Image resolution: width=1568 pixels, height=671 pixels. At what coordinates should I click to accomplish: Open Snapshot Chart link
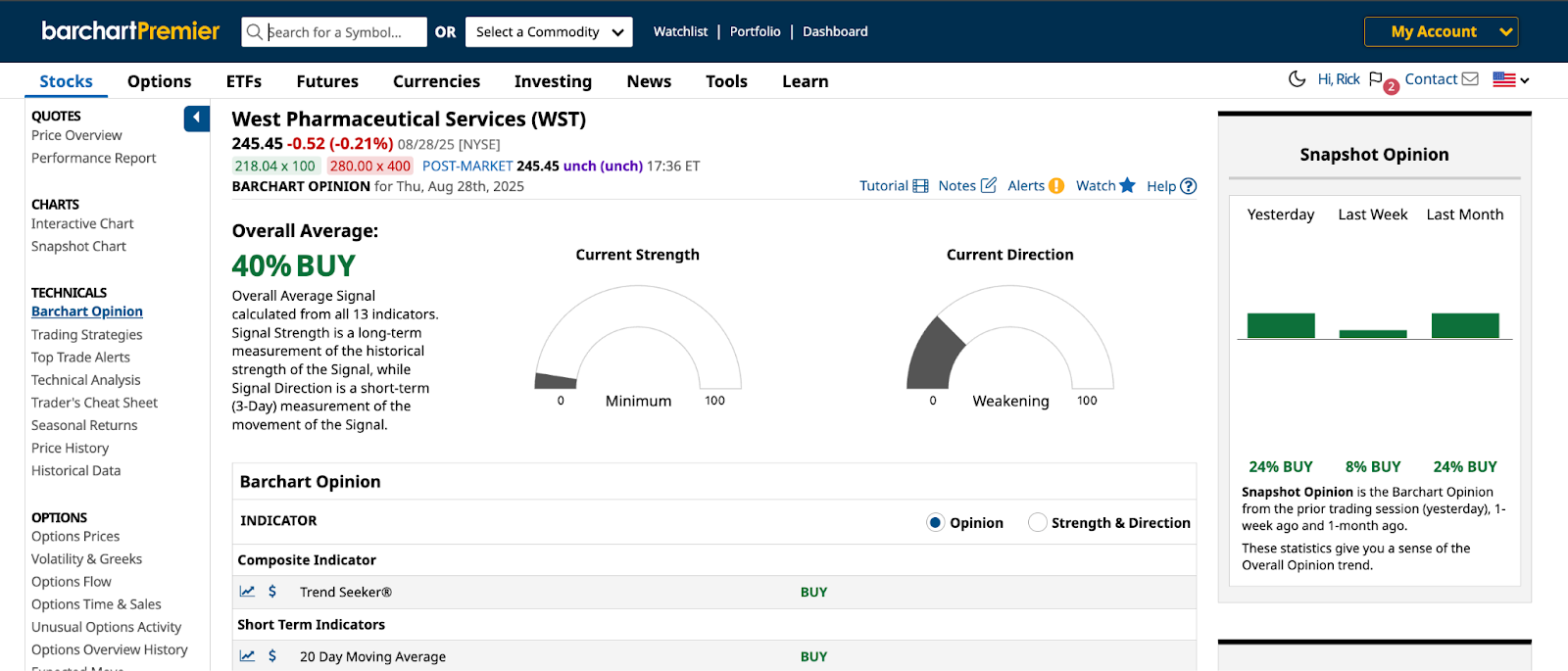point(78,246)
